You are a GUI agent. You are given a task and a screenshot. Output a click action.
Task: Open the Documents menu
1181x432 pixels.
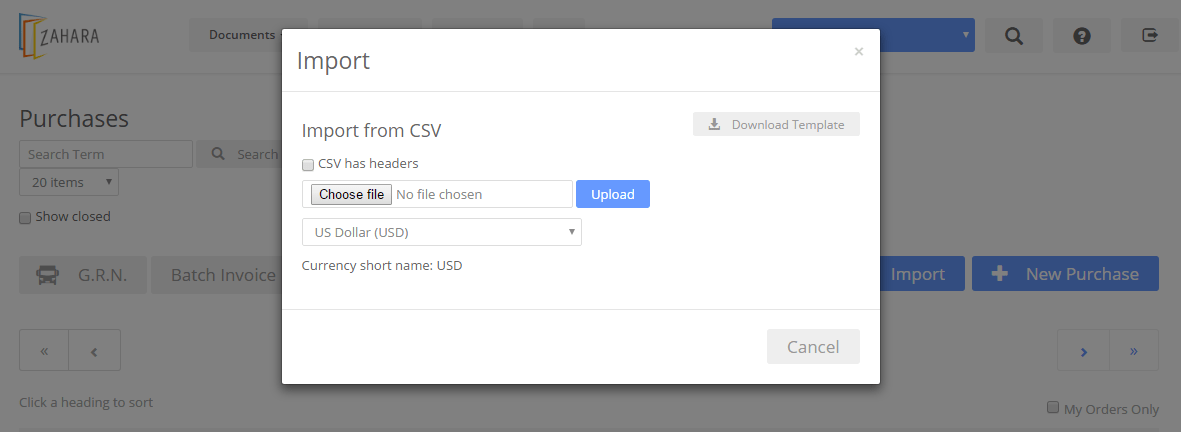[245, 35]
